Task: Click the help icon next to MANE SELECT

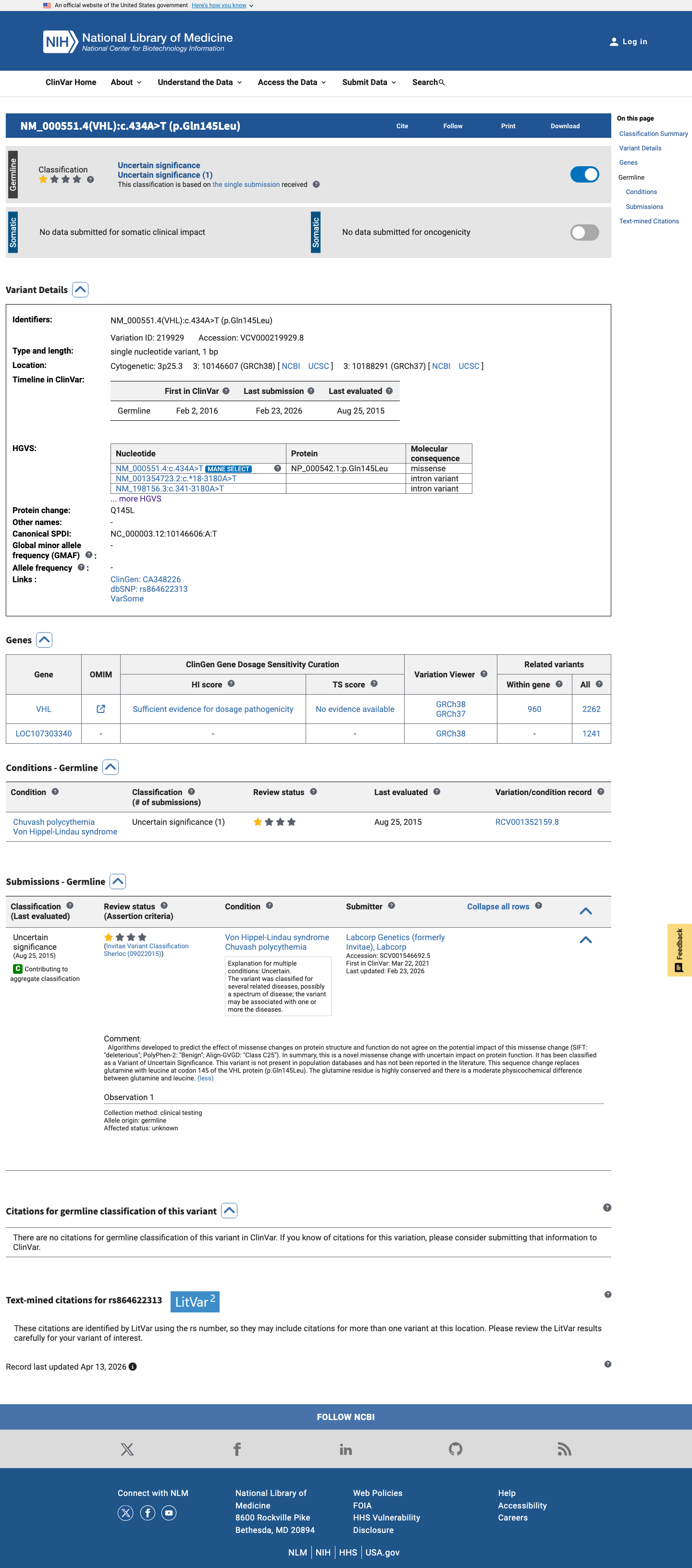Action: click(x=277, y=469)
